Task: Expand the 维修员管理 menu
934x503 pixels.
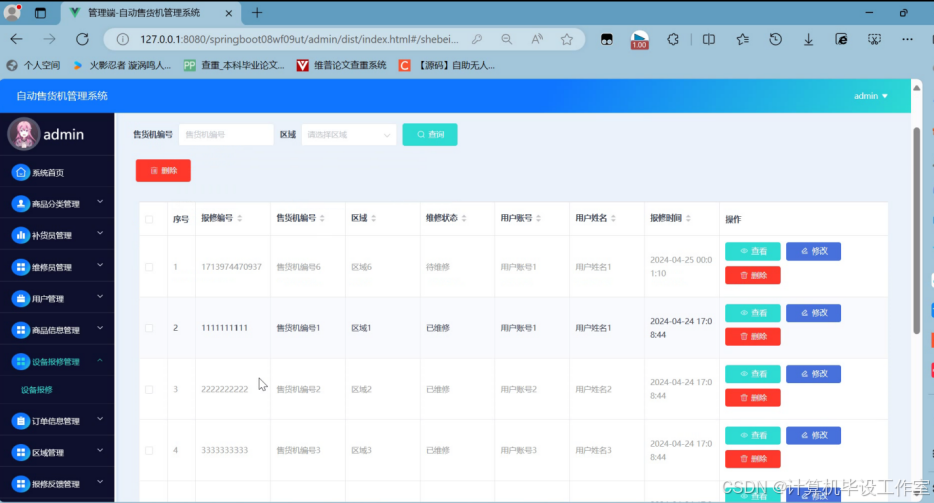Action: click(x=100, y=265)
